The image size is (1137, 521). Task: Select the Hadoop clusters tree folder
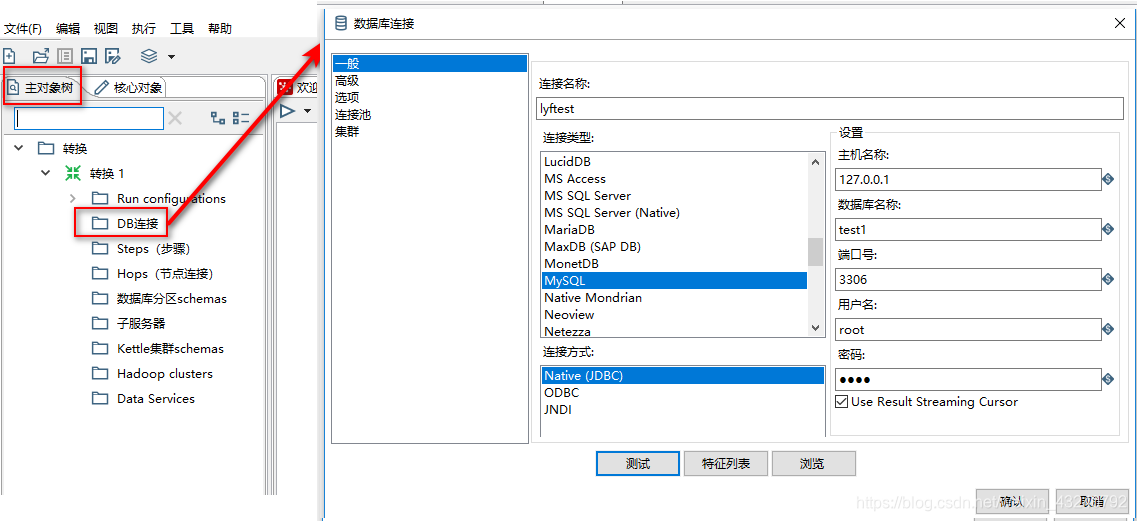165,374
